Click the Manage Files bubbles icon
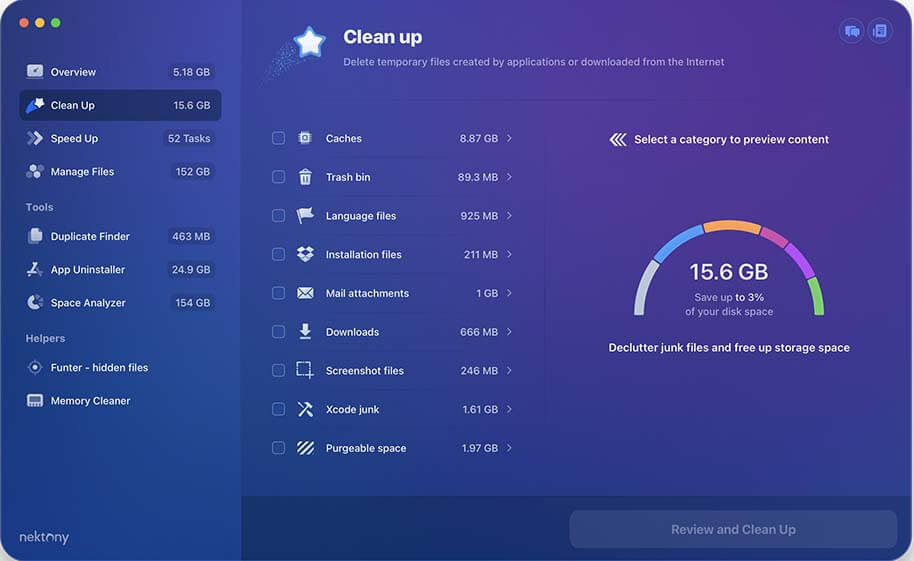This screenshot has width=914, height=561. click(x=35, y=171)
